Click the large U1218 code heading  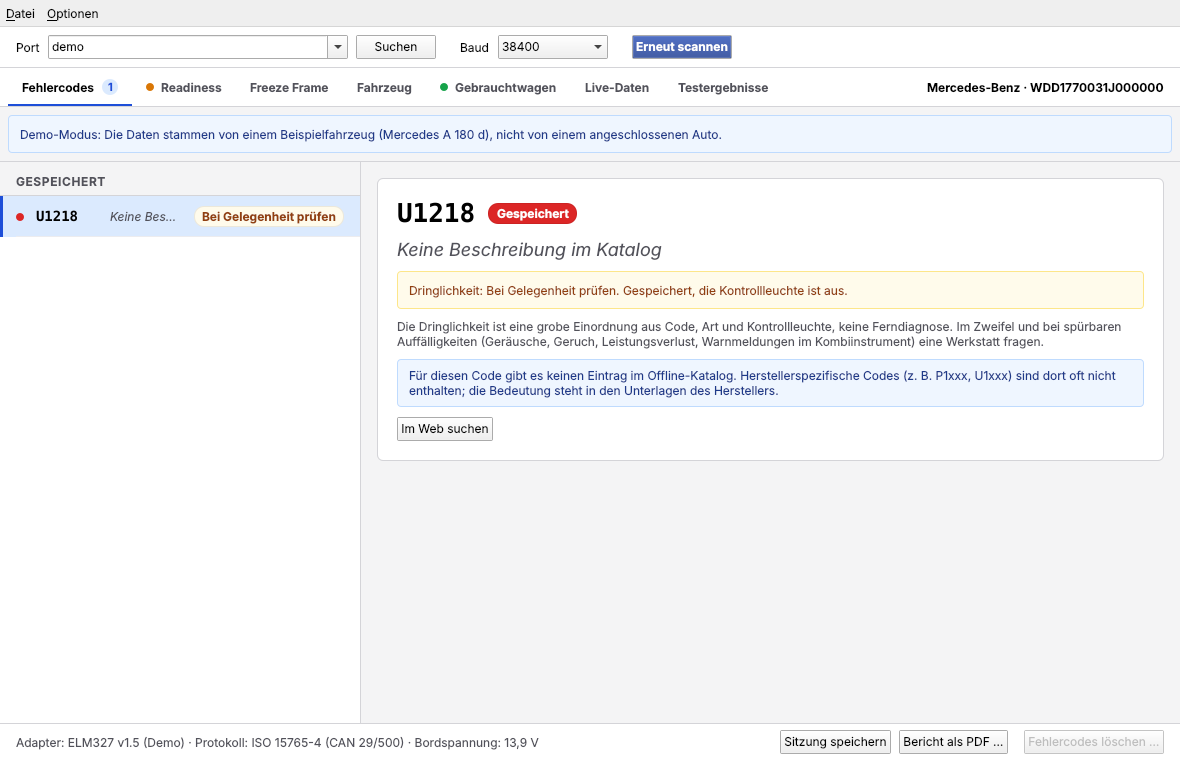436,214
